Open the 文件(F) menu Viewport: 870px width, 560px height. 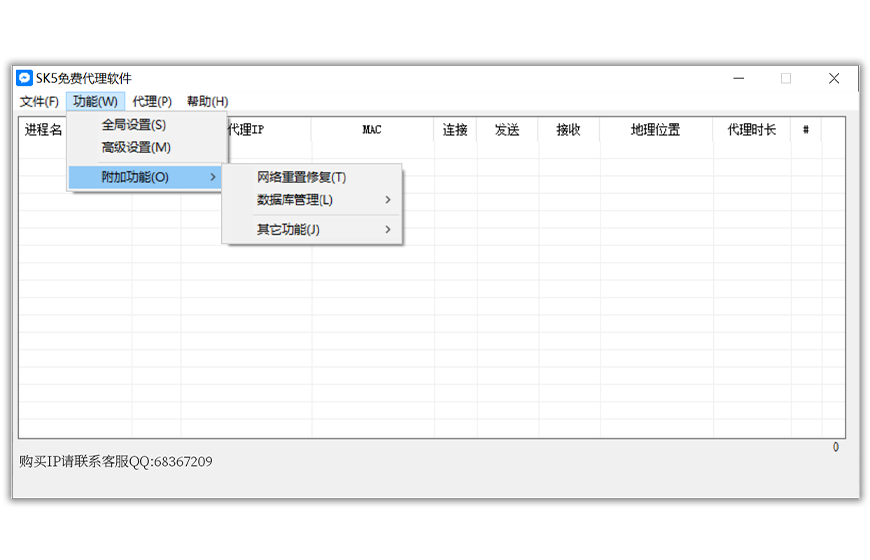pyautogui.click(x=39, y=101)
